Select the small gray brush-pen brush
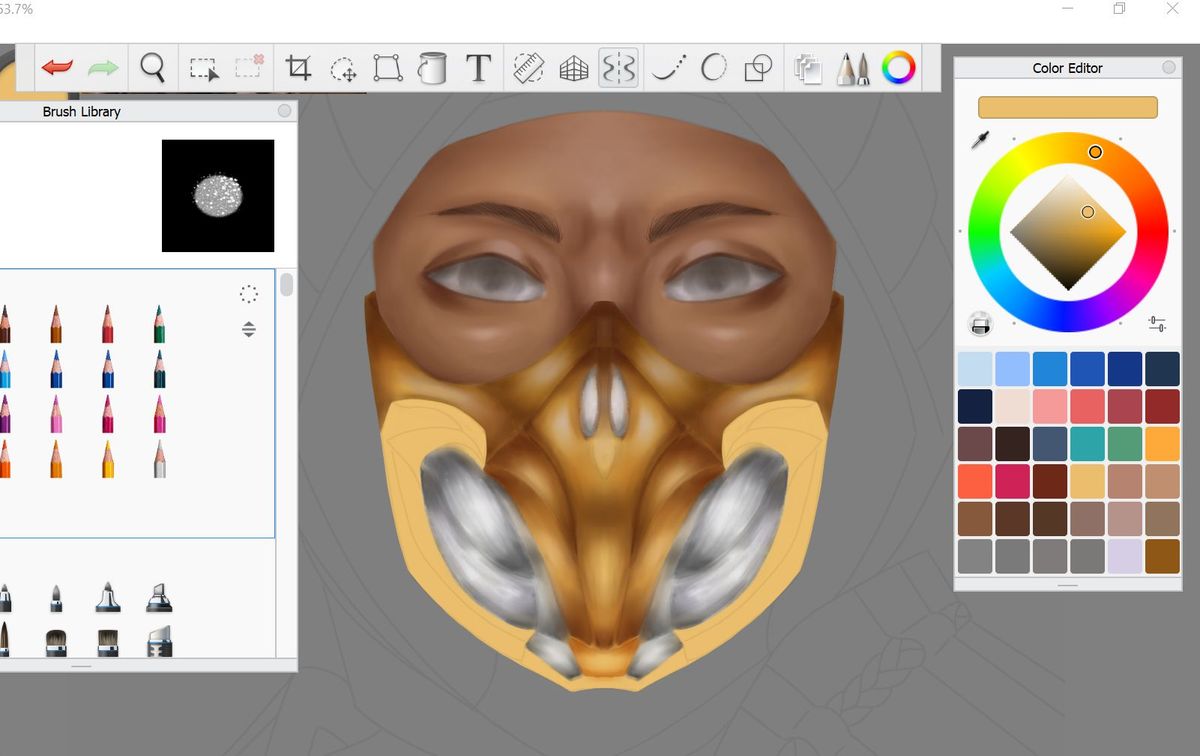Image resolution: width=1200 pixels, height=756 pixels. click(56, 598)
